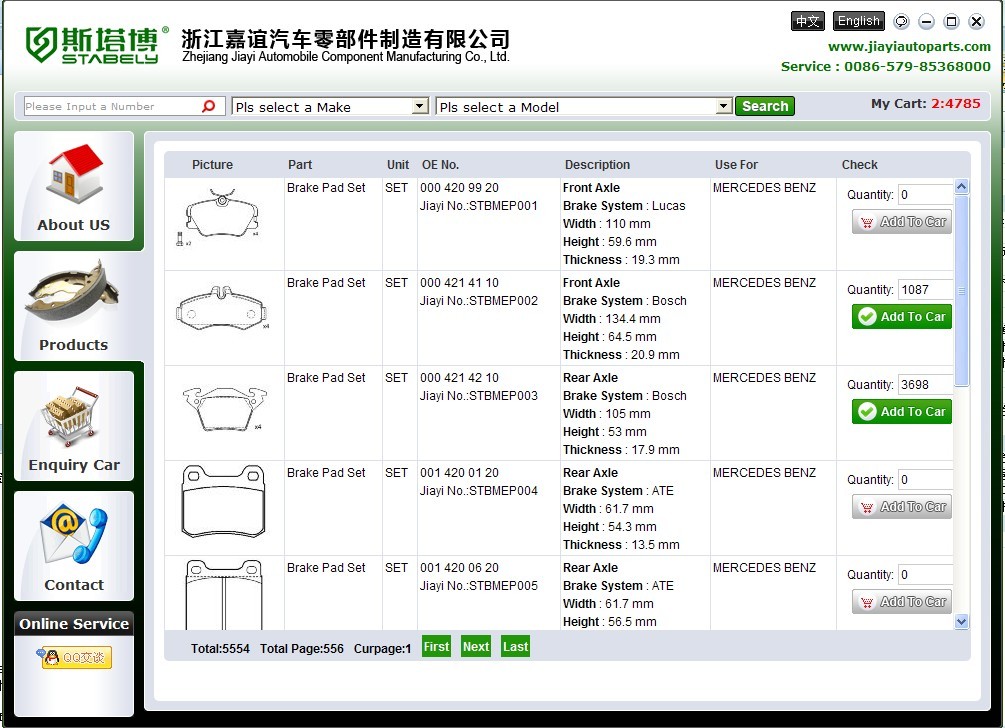Select the About US menu label
This screenshot has width=1005, height=728.
[x=74, y=225]
